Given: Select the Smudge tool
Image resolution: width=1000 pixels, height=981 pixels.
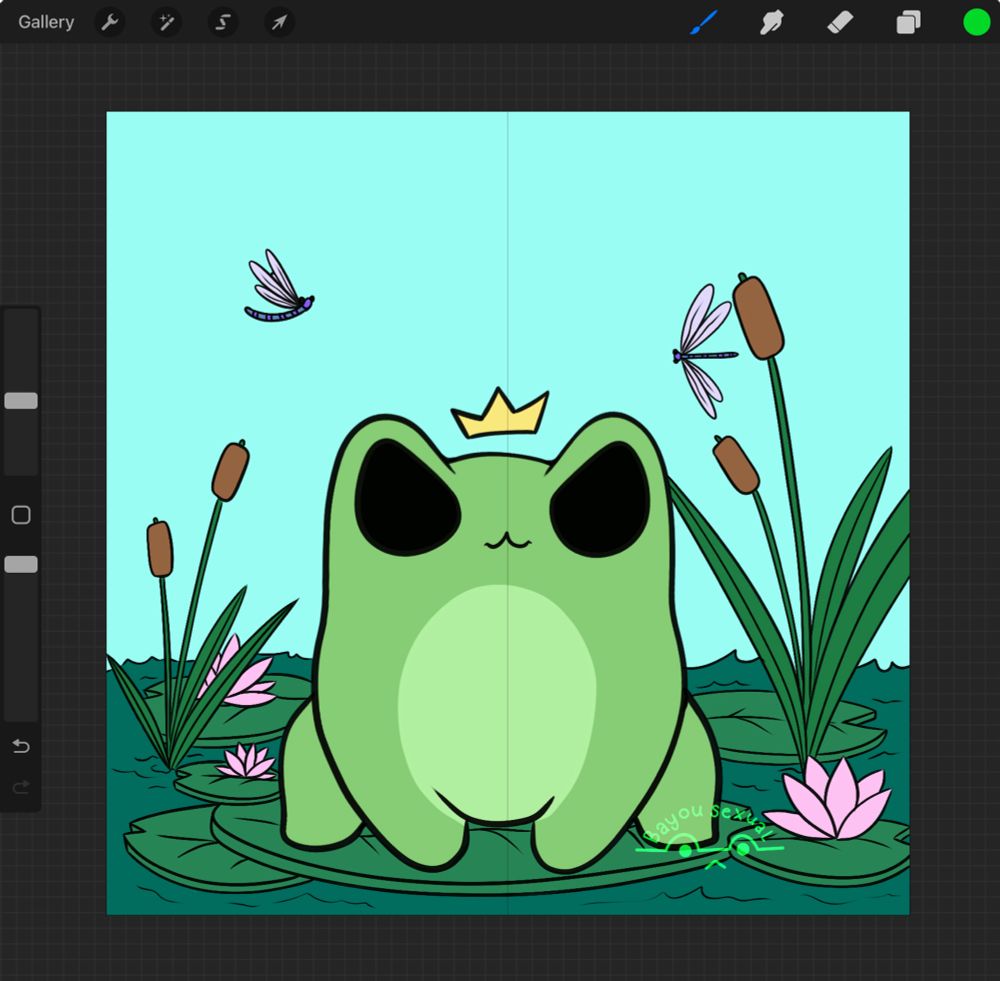Looking at the screenshot, I should point(771,22).
